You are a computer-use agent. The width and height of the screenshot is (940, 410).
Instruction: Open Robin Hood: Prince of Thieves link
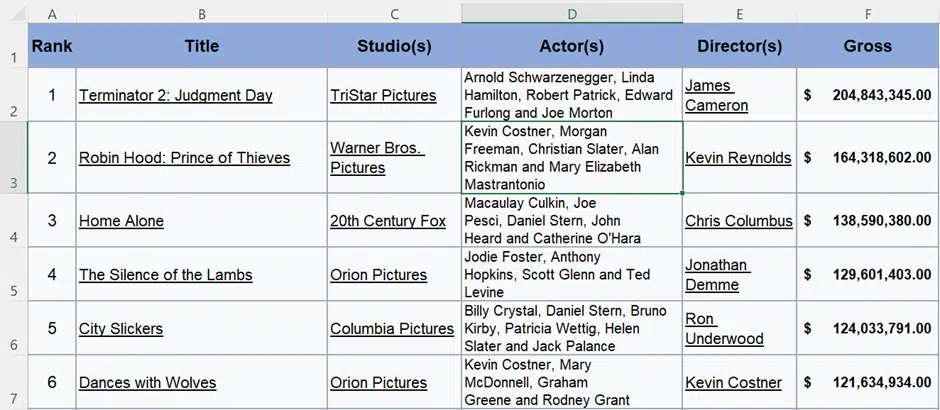pyautogui.click(x=185, y=158)
